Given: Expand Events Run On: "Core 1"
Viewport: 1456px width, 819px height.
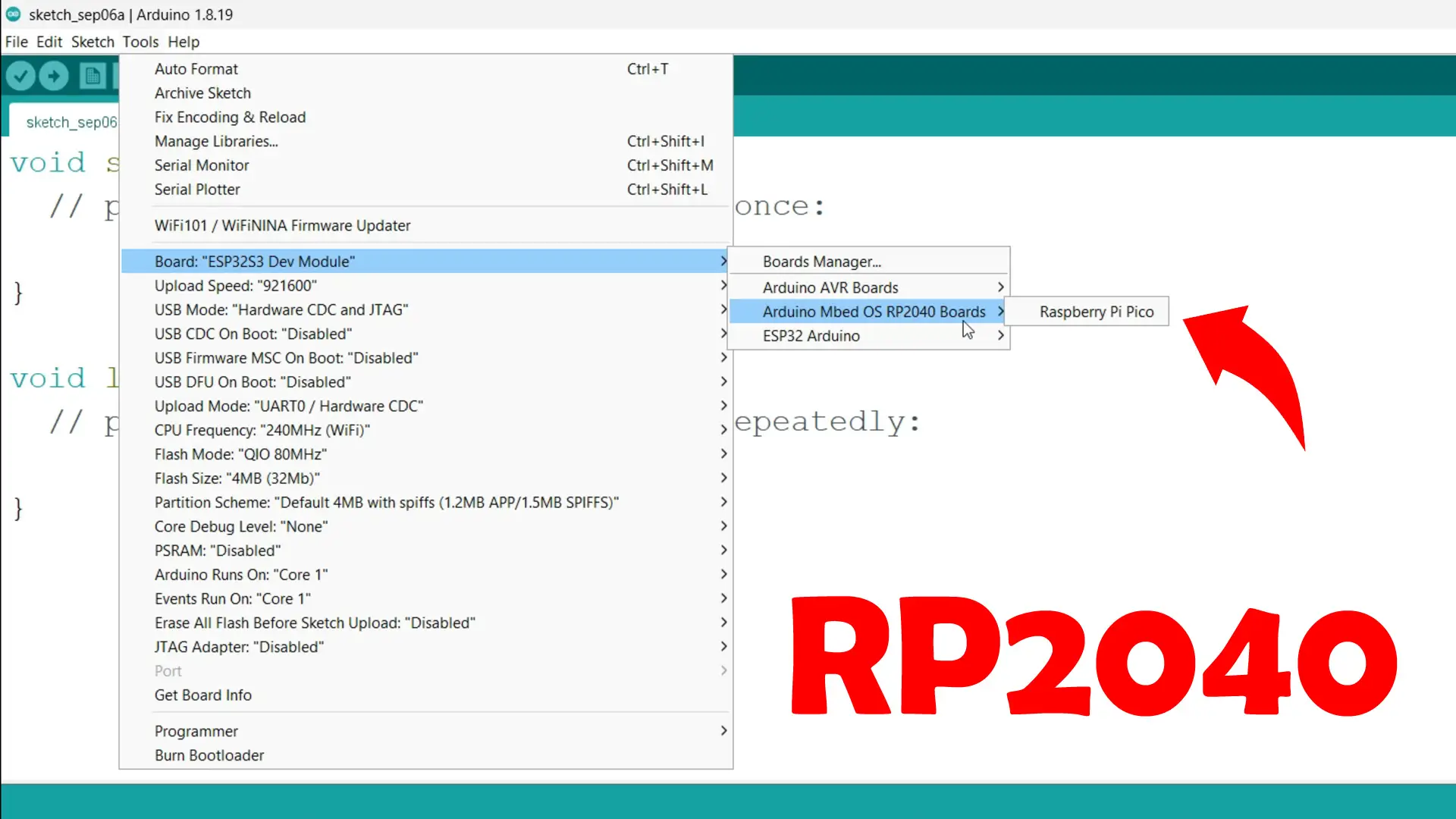Looking at the screenshot, I should click(426, 598).
